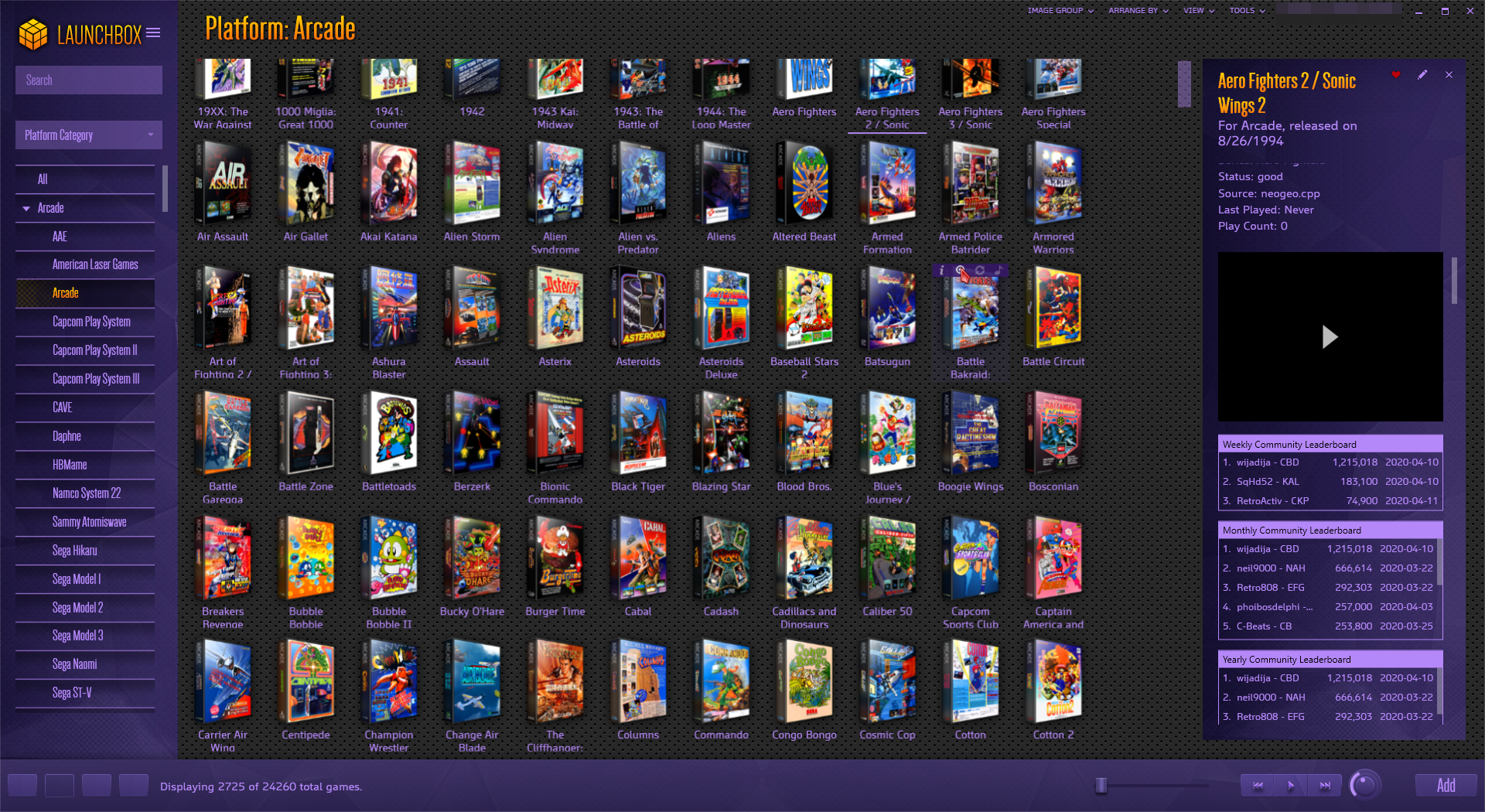Click Monthly Community Leaderboard header
This screenshot has height=812, width=1485.
pyautogui.click(x=1330, y=530)
